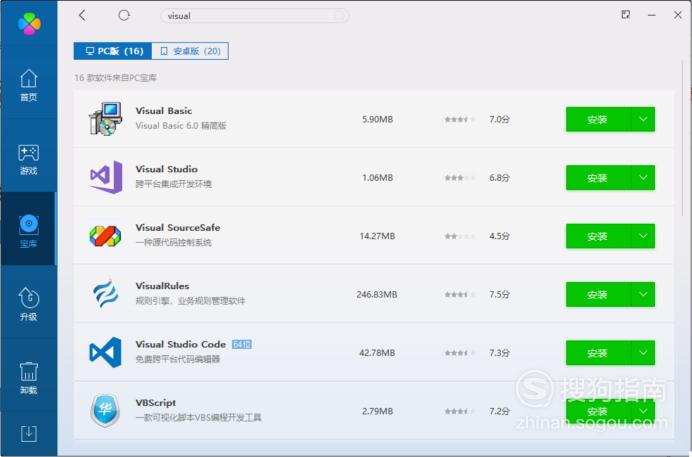Install Visual Studio Code
This screenshot has height=457, width=692.
click(x=598, y=353)
